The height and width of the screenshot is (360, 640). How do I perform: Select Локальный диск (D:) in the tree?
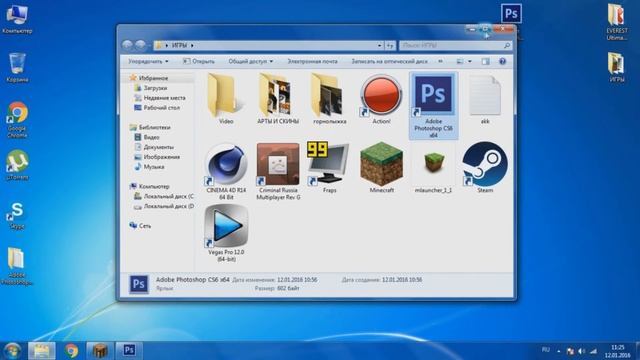coord(169,206)
